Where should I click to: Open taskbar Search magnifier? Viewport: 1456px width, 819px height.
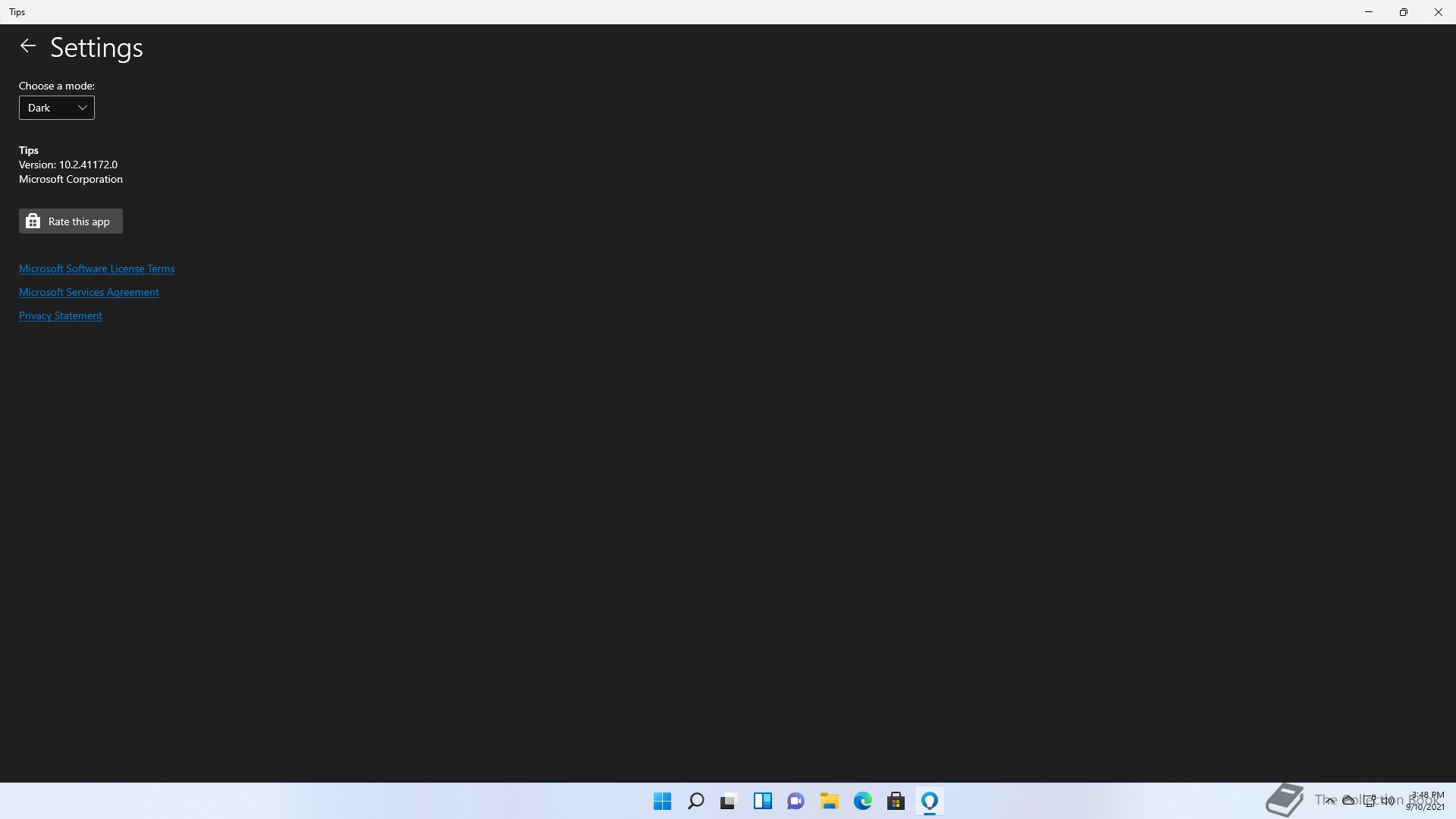[x=695, y=801]
